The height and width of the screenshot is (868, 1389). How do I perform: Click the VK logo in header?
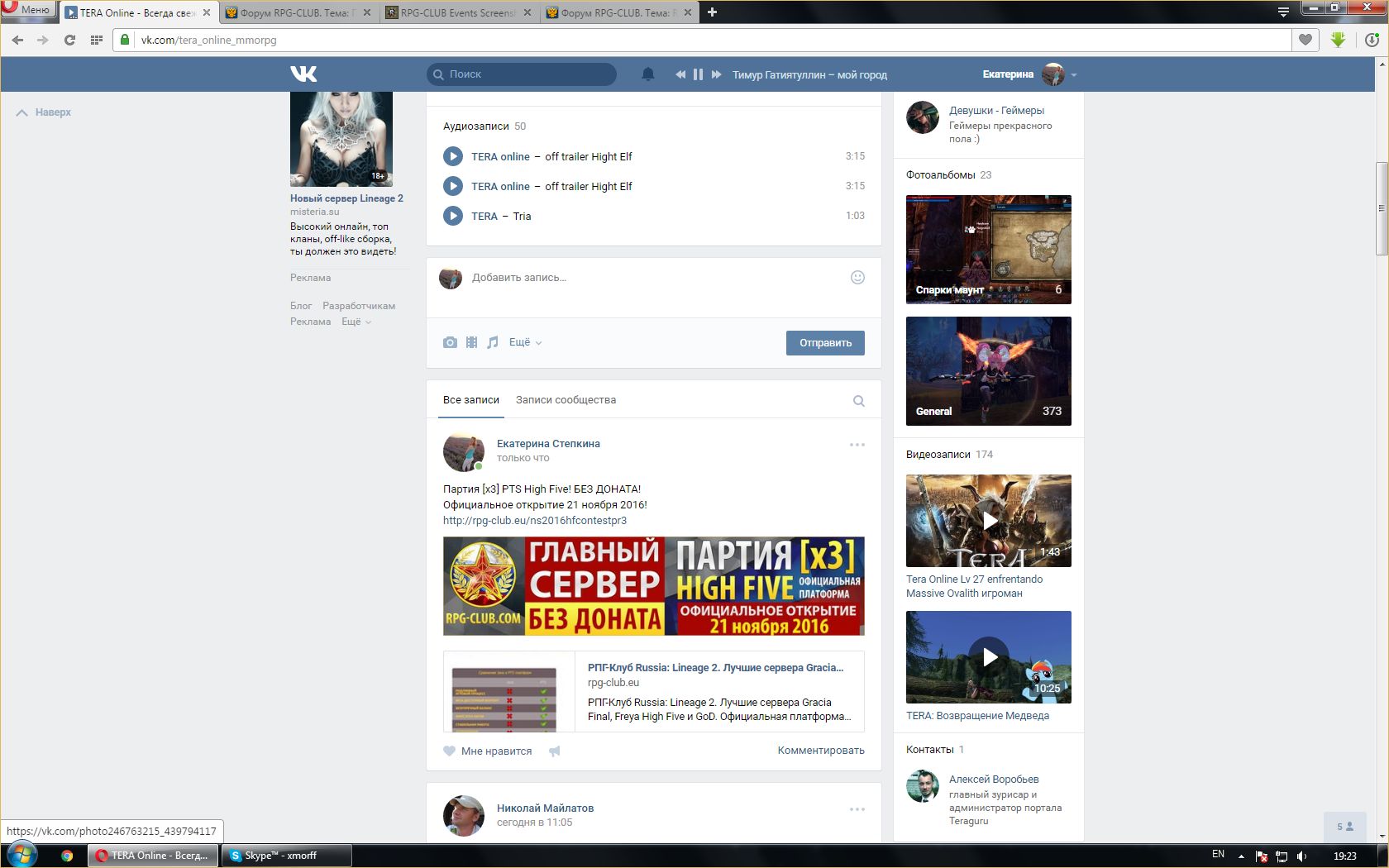click(303, 74)
